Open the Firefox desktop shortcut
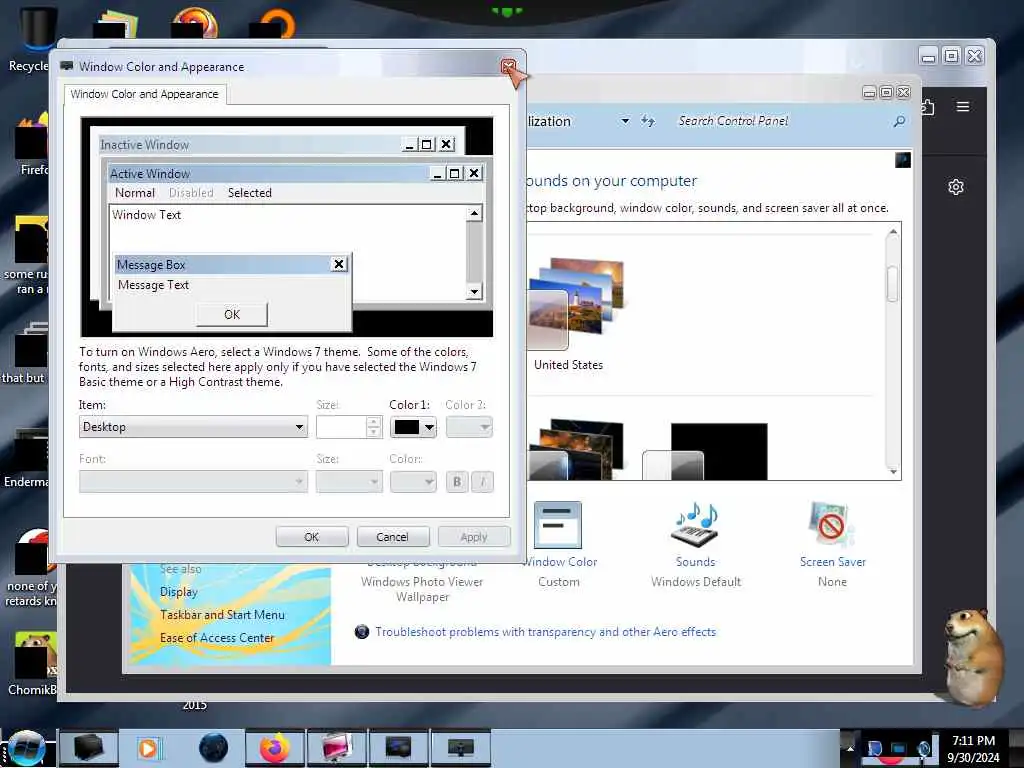 pyautogui.click(x=31, y=144)
